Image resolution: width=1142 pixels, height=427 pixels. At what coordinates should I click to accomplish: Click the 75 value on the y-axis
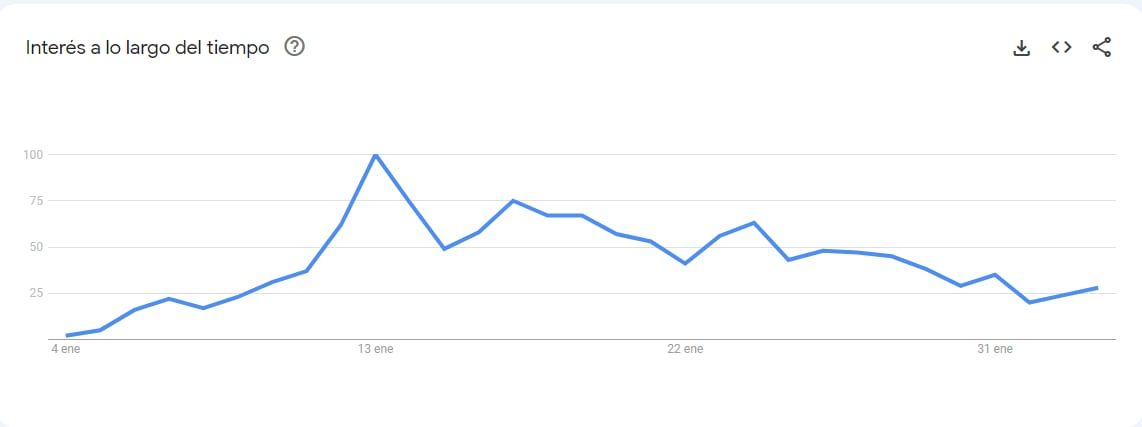point(35,201)
